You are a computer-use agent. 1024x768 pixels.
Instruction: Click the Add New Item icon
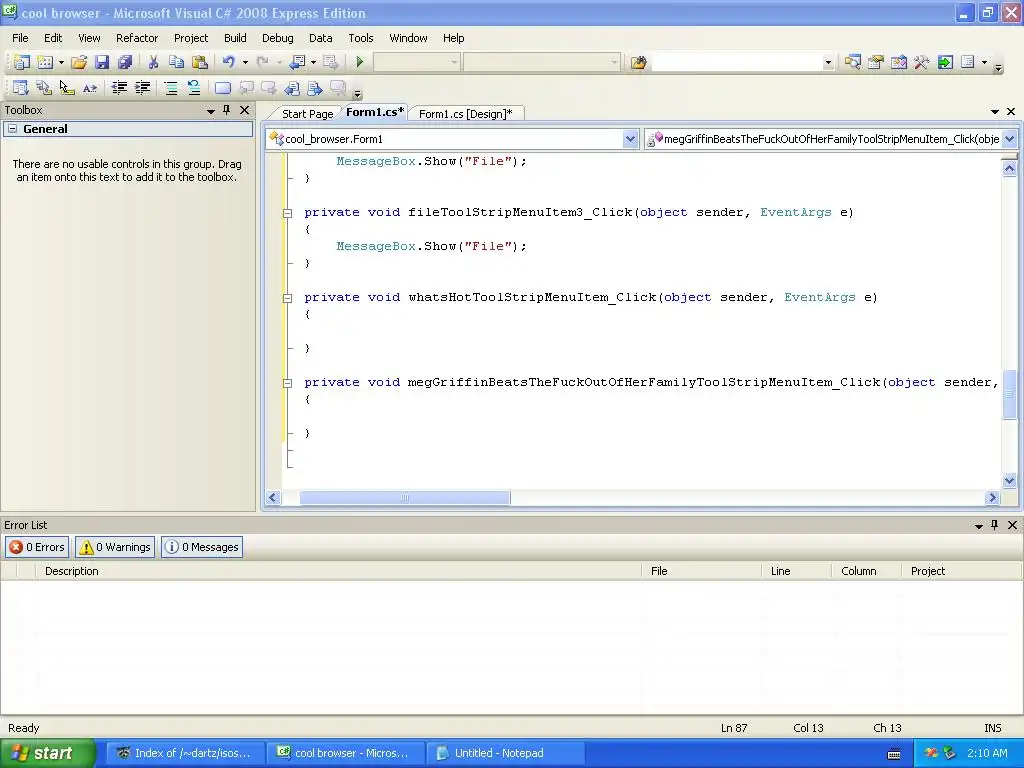[45, 62]
